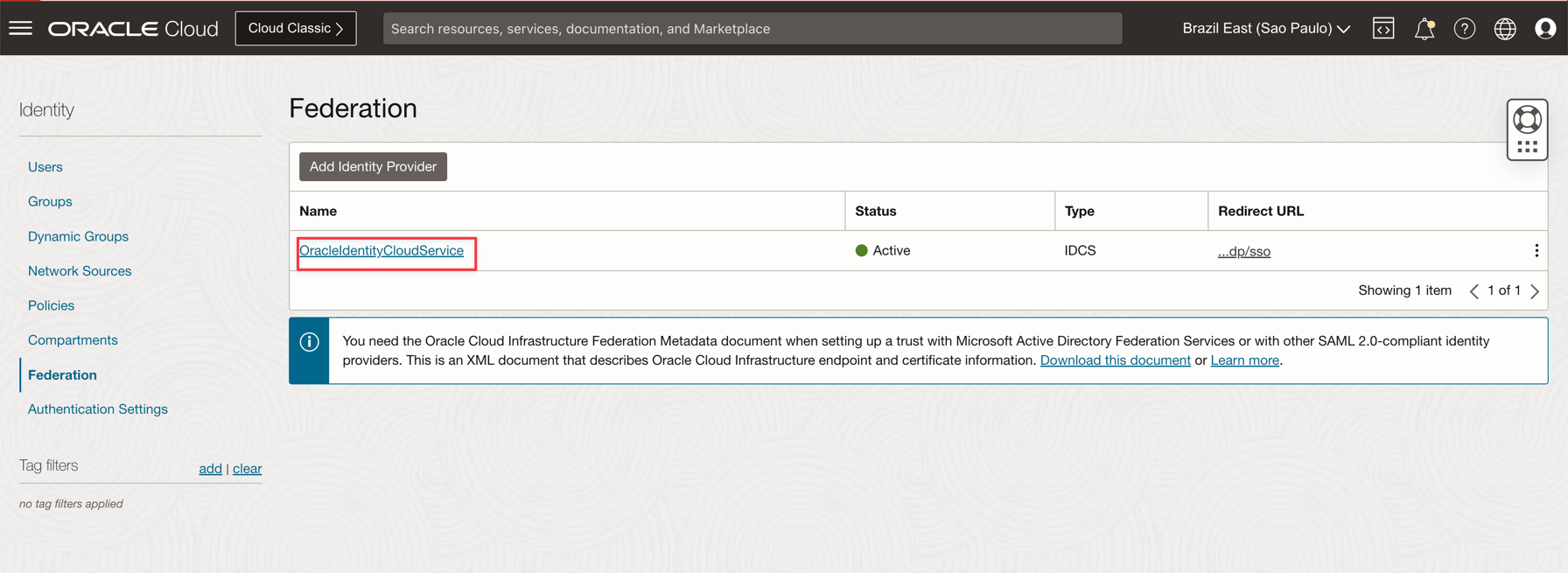Focus the resources search field
Viewport: 1568px width, 573px height.
[752, 29]
